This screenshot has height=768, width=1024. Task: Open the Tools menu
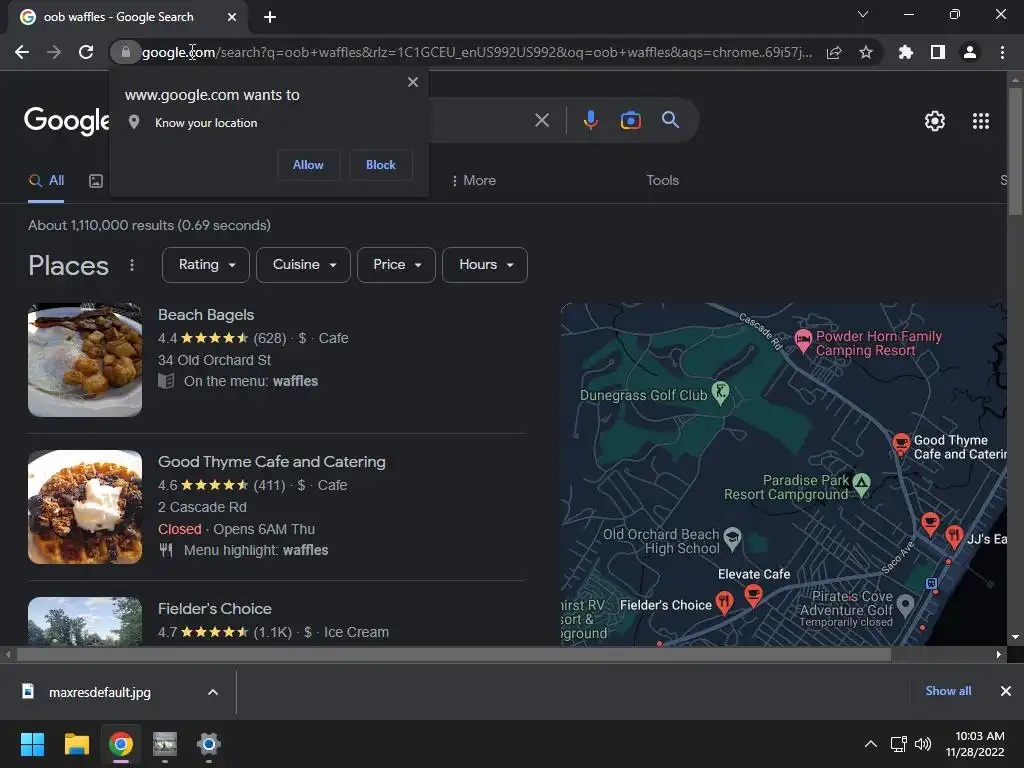point(662,180)
